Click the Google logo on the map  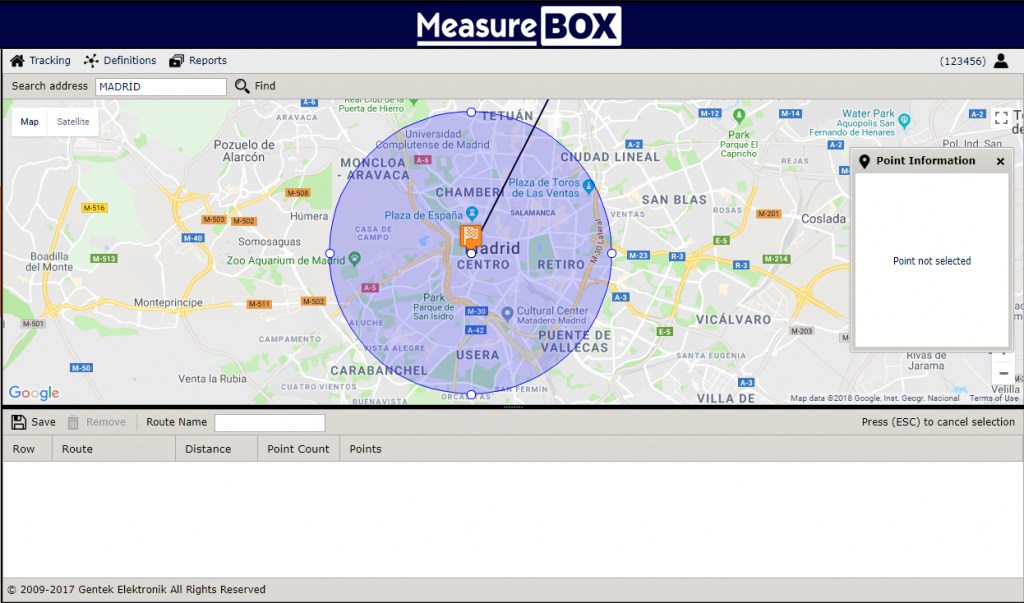(x=34, y=393)
